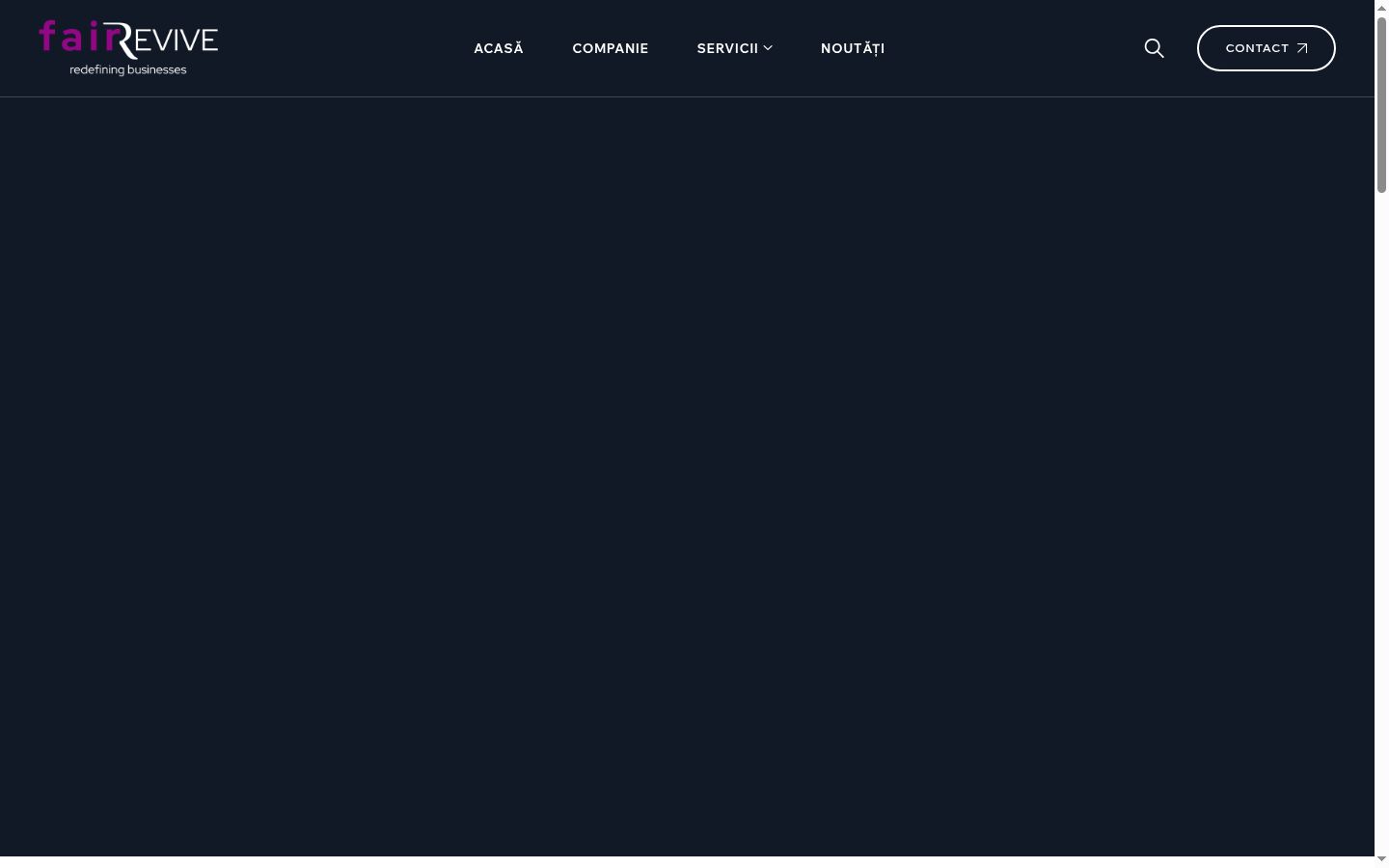The width and height of the screenshot is (1389, 868).
Task: Click the scrollbar up arrow
Action: pyautogui.click(x=1381, y=8)
